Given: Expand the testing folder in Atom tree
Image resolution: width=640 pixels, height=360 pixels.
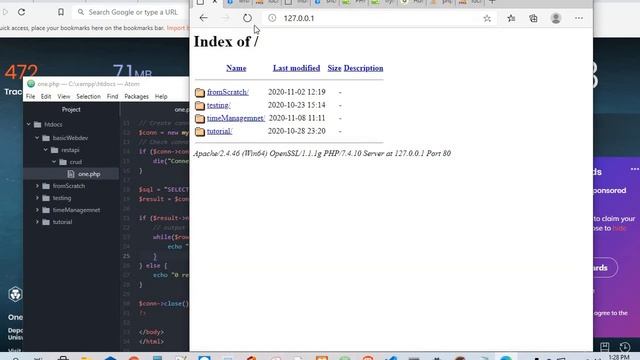Looking at the screenshot, I should (x=37, y=198).
